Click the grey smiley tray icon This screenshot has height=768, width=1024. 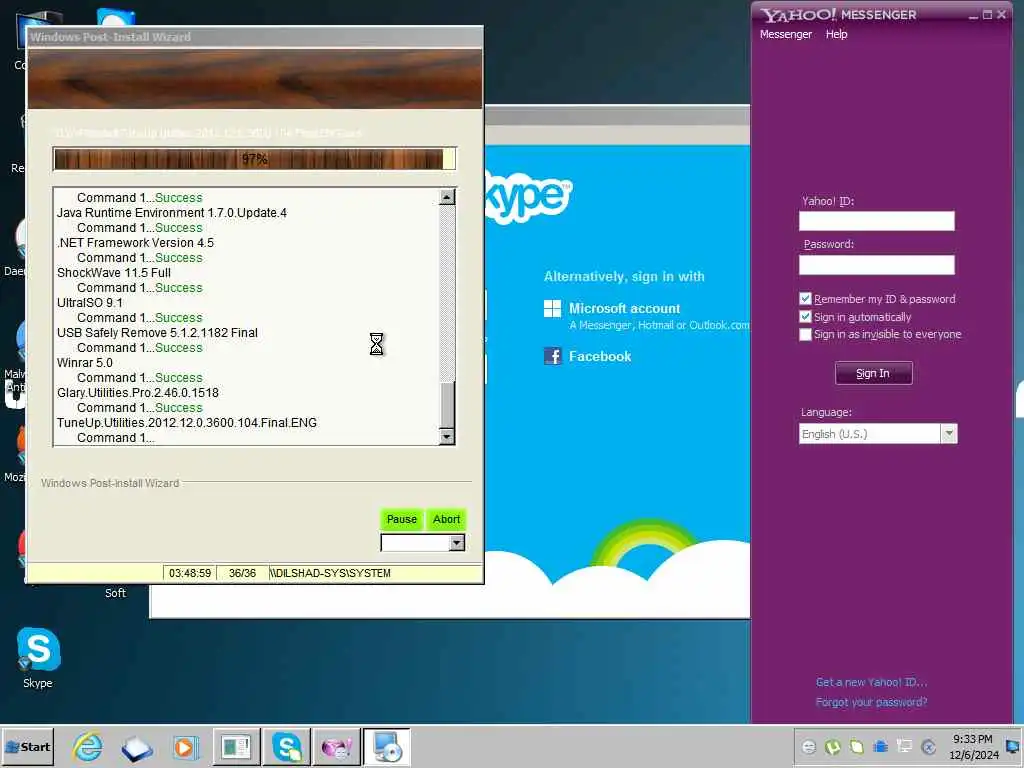point(808,746)
